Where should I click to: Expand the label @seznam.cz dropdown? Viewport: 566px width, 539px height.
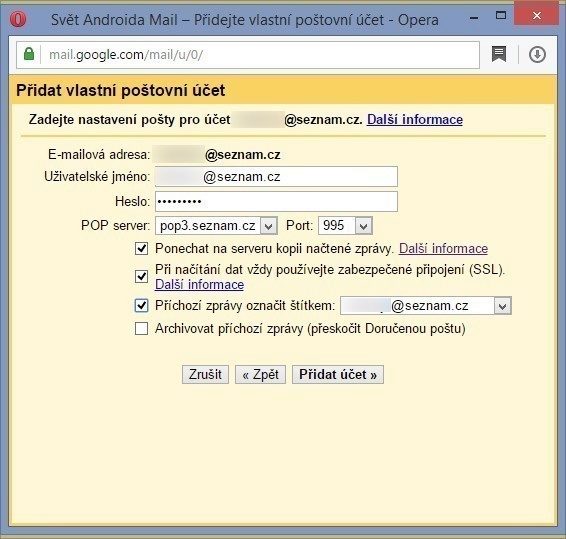click(x=502, y=306)
